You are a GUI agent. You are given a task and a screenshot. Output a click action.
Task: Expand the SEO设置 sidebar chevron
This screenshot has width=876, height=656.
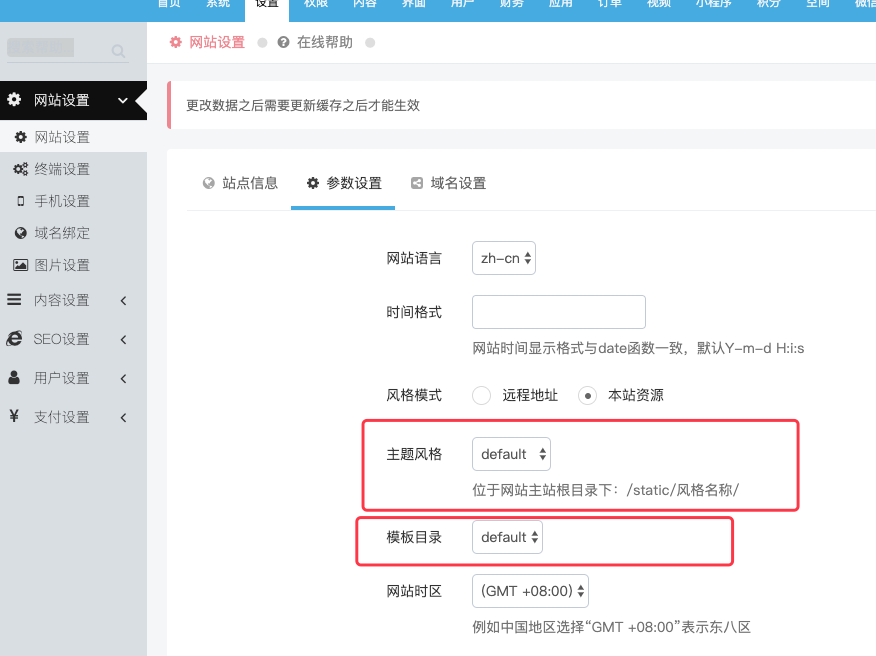(x=123, y=339)
